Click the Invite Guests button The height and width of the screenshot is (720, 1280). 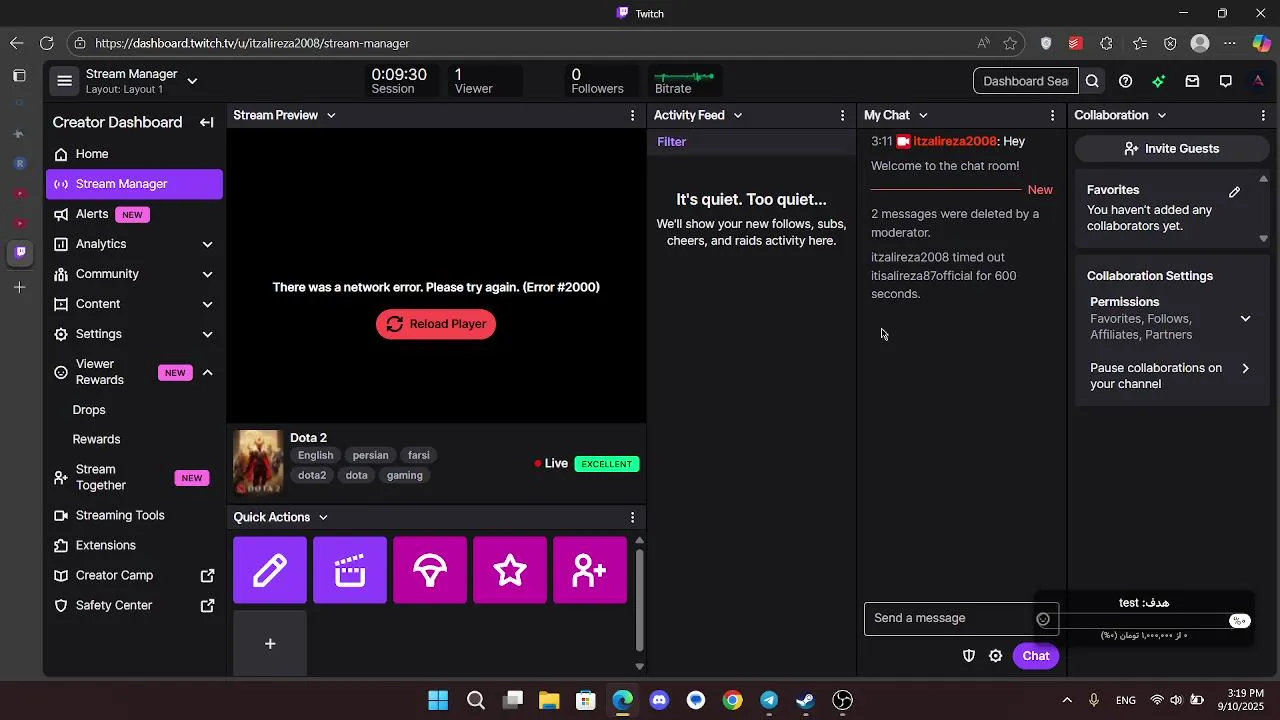click(x=1172, y=149)
